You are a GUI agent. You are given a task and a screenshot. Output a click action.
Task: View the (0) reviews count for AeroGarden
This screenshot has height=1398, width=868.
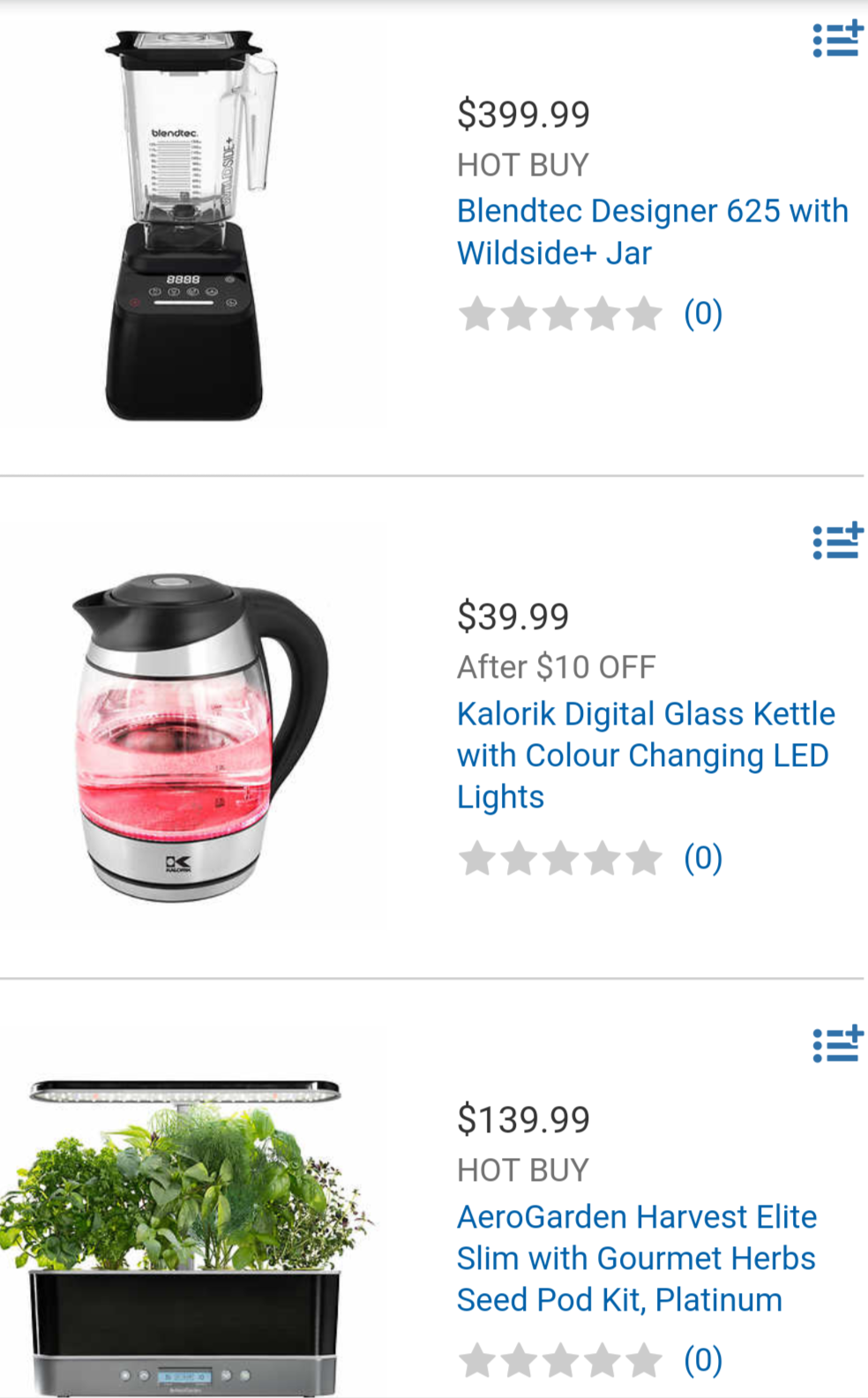coord(703,1360)
